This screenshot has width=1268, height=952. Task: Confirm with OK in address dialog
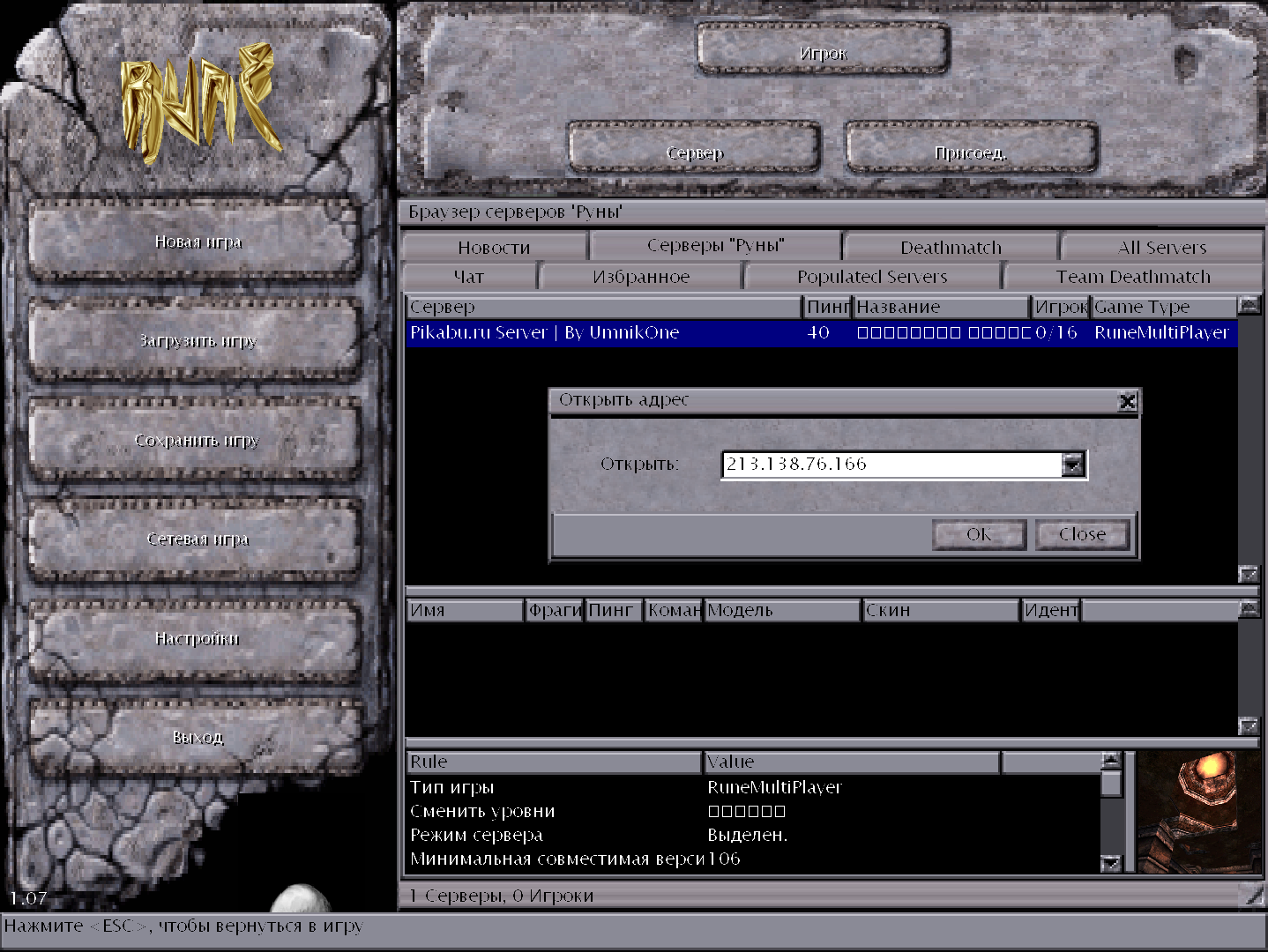click(x=979, y=534)
